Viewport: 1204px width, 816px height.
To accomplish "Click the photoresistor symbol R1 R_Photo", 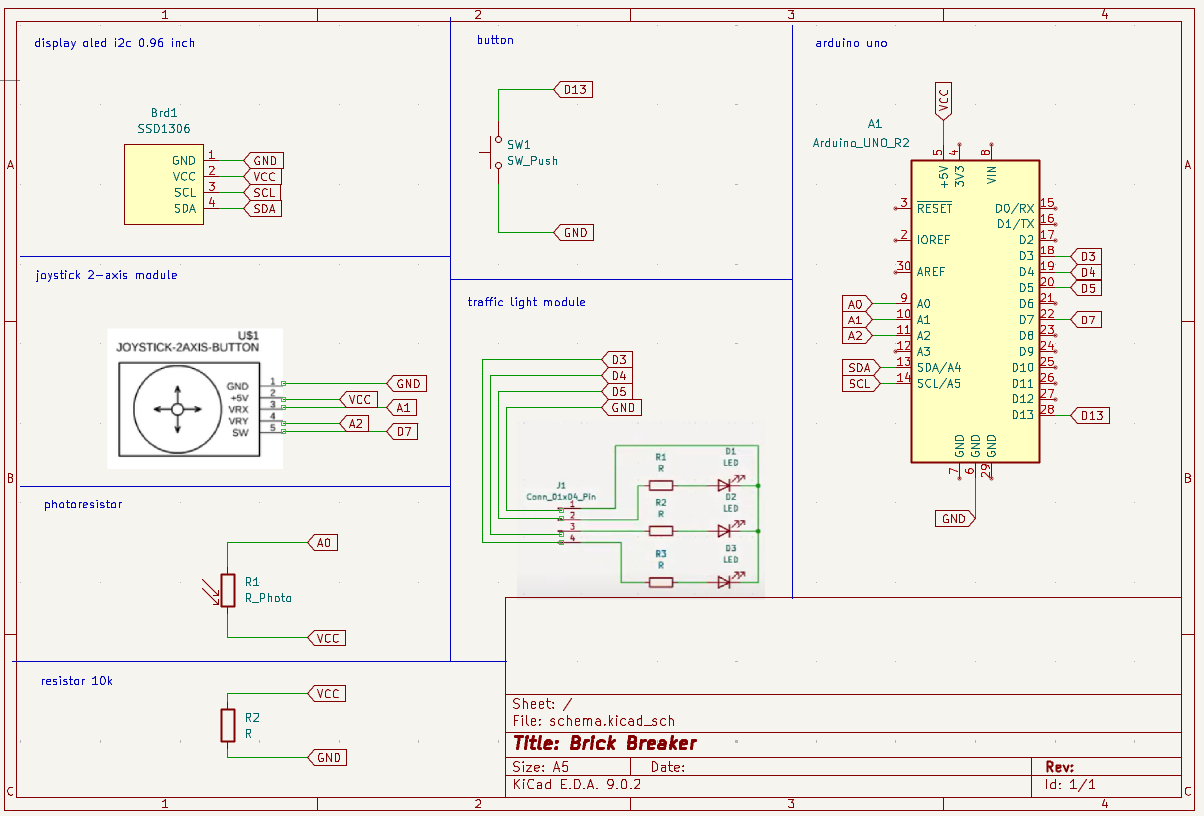I will tap(226, 592).
